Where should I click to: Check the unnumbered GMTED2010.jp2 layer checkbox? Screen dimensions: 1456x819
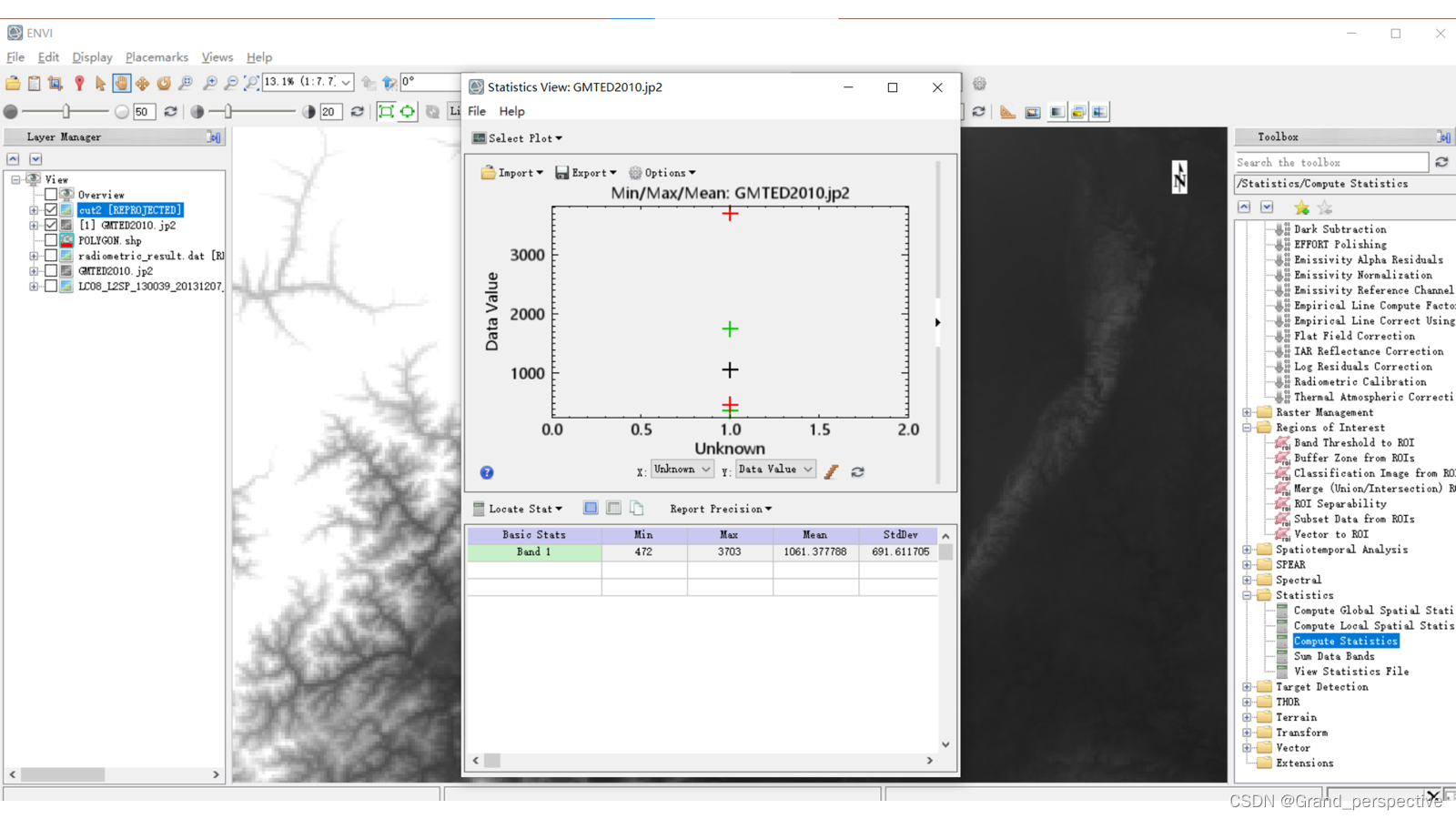tap(51, 270)
